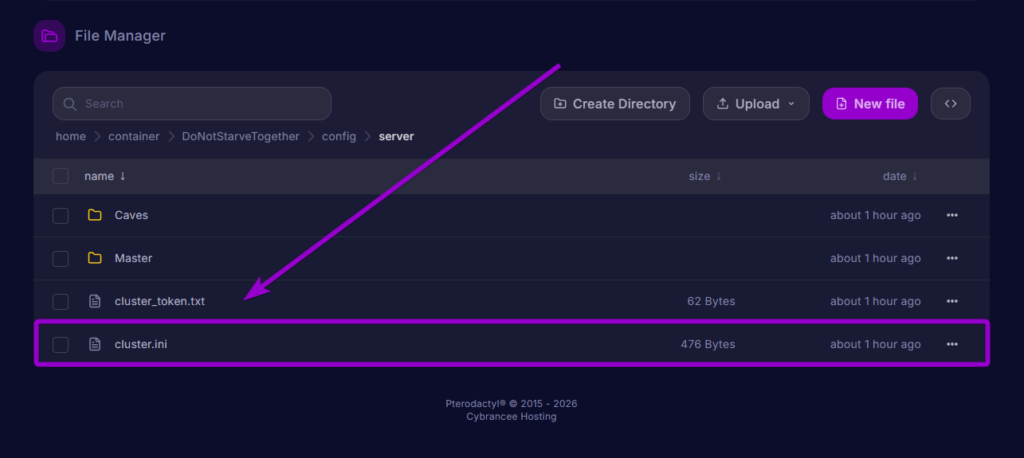Click the Create Directory button
The height and width of the screenshot is (458, 1024).
pyautogui.click(x=615, y=103)
